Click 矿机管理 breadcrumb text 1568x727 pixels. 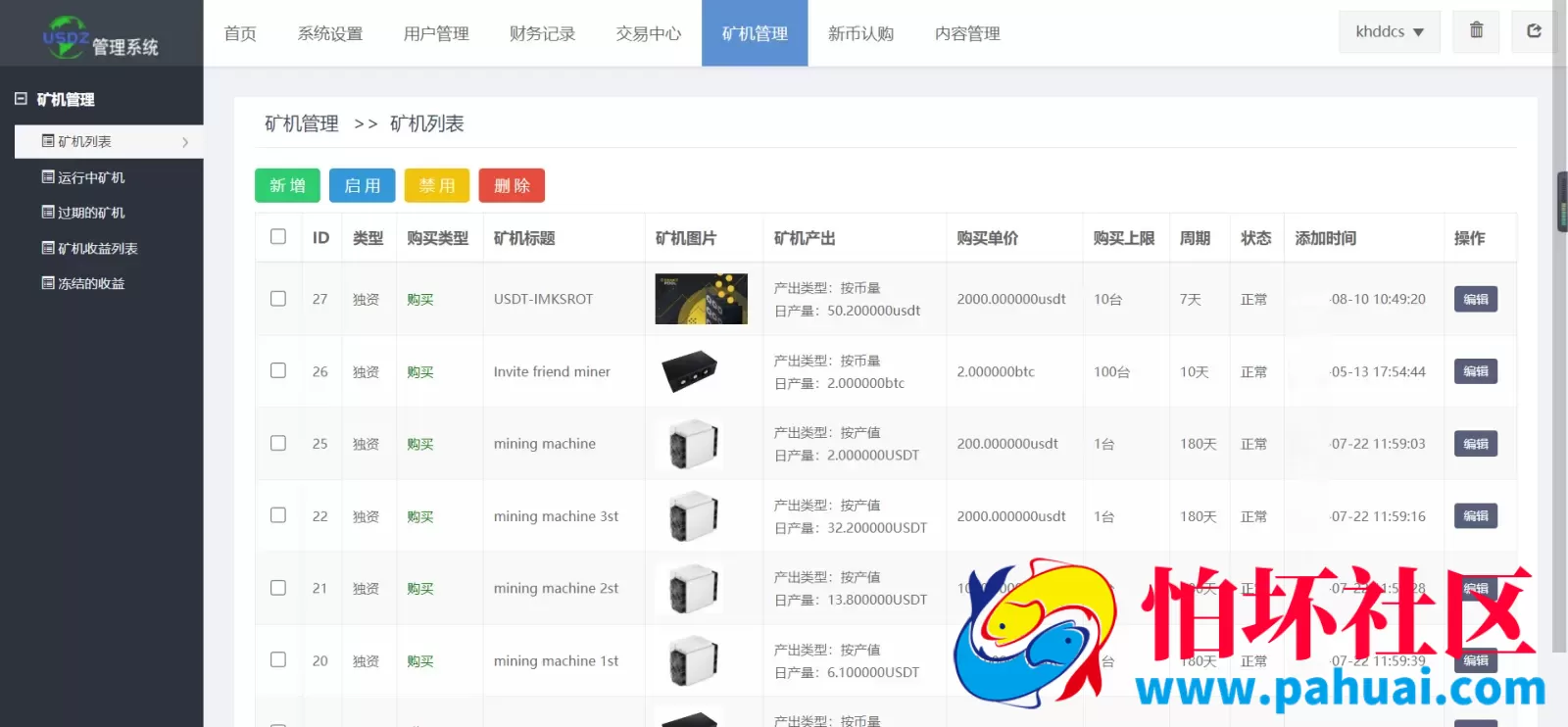coord(301,123)
